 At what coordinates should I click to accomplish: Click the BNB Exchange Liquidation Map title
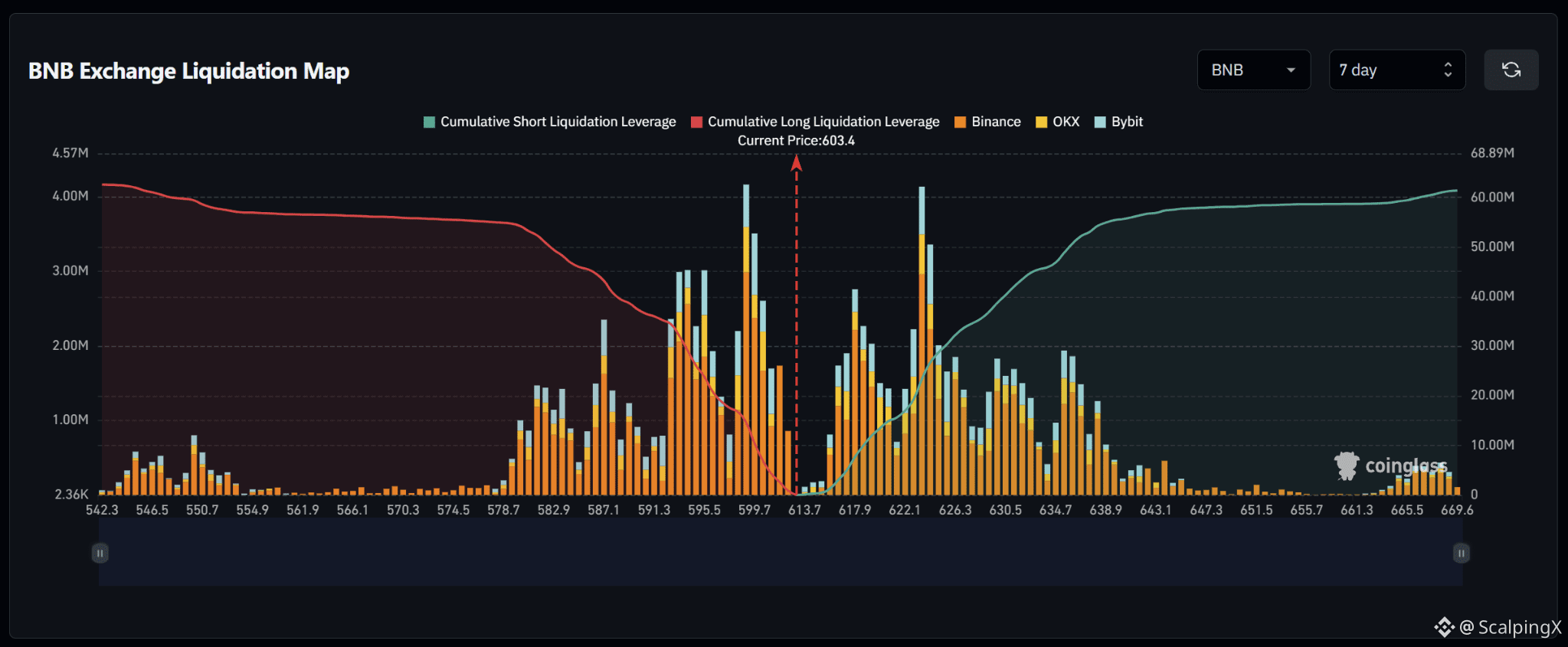tap(189, 71)
